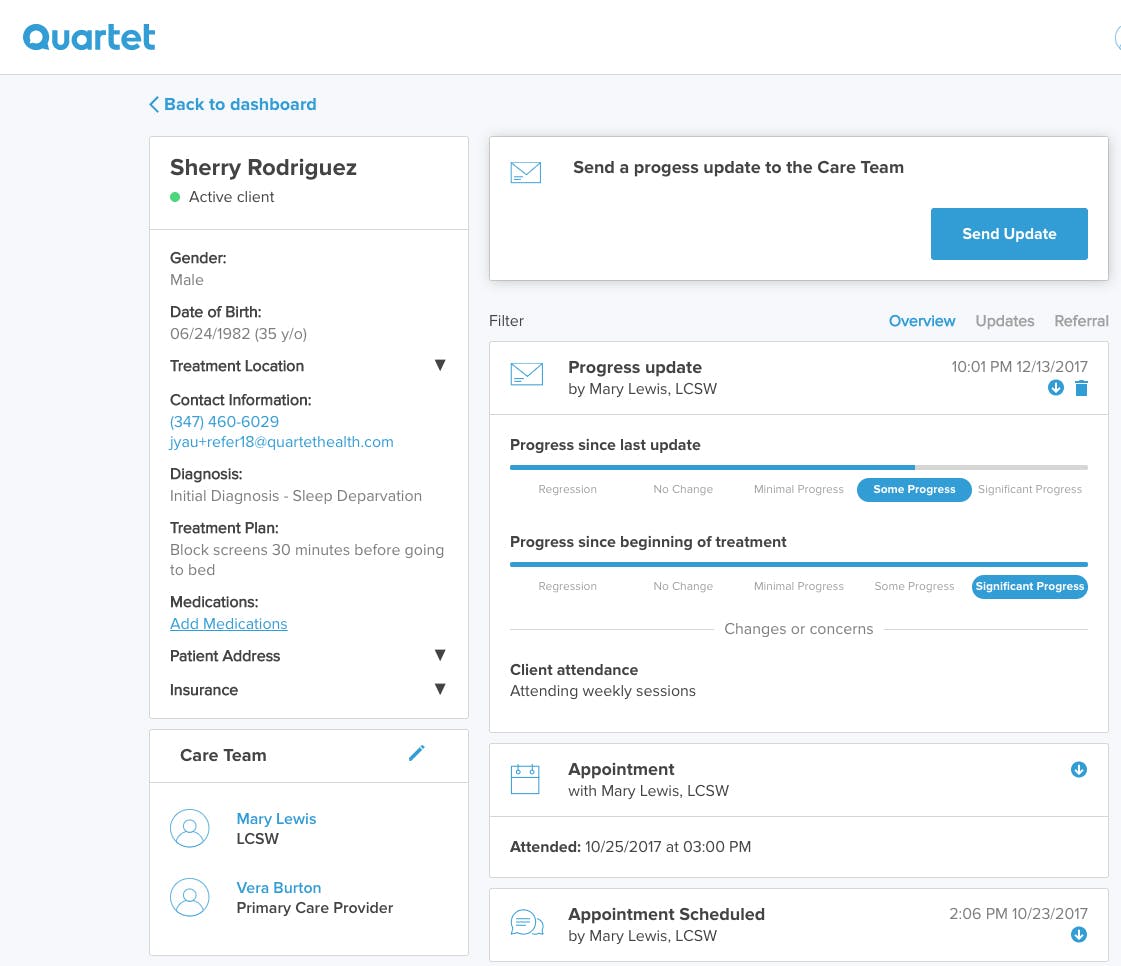Click Mary Lewis avatar icon
Screen dimensions: 1121x966
[190, 828]
